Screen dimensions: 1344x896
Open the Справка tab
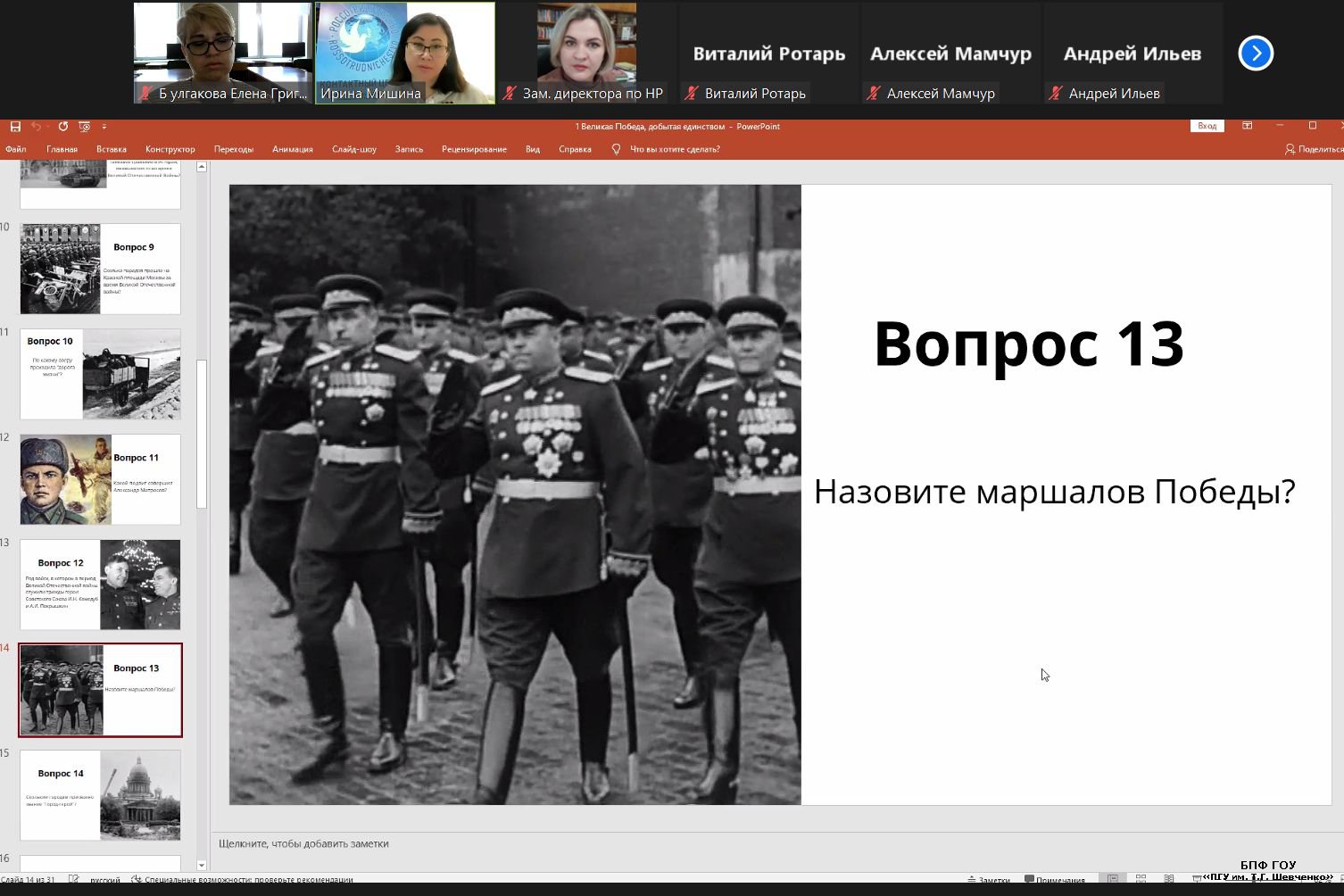click(x=575, y=149)
